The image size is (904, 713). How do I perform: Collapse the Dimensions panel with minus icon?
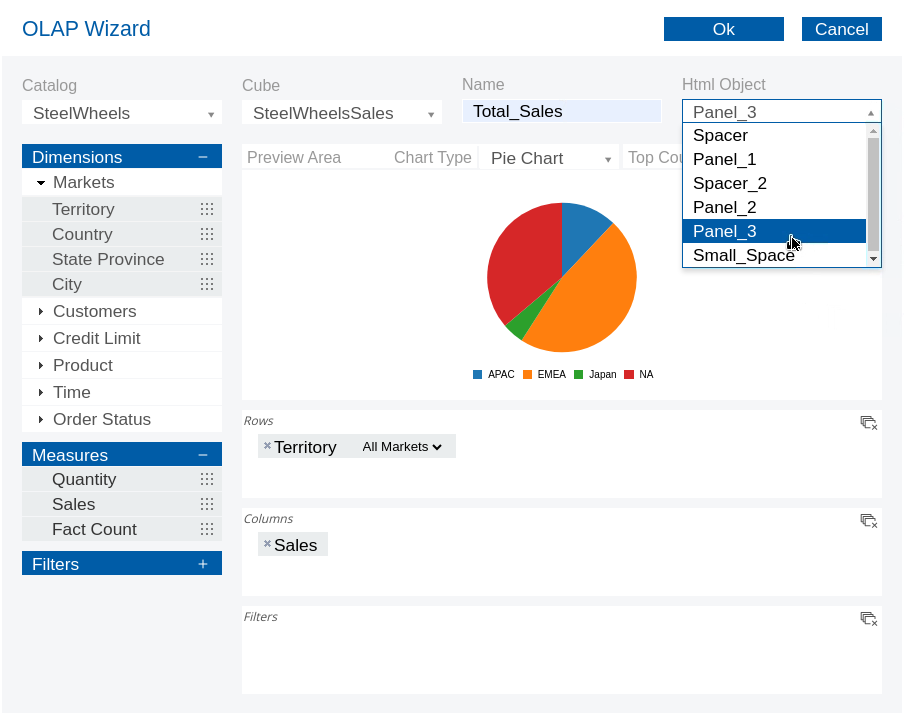coord(203,157)
